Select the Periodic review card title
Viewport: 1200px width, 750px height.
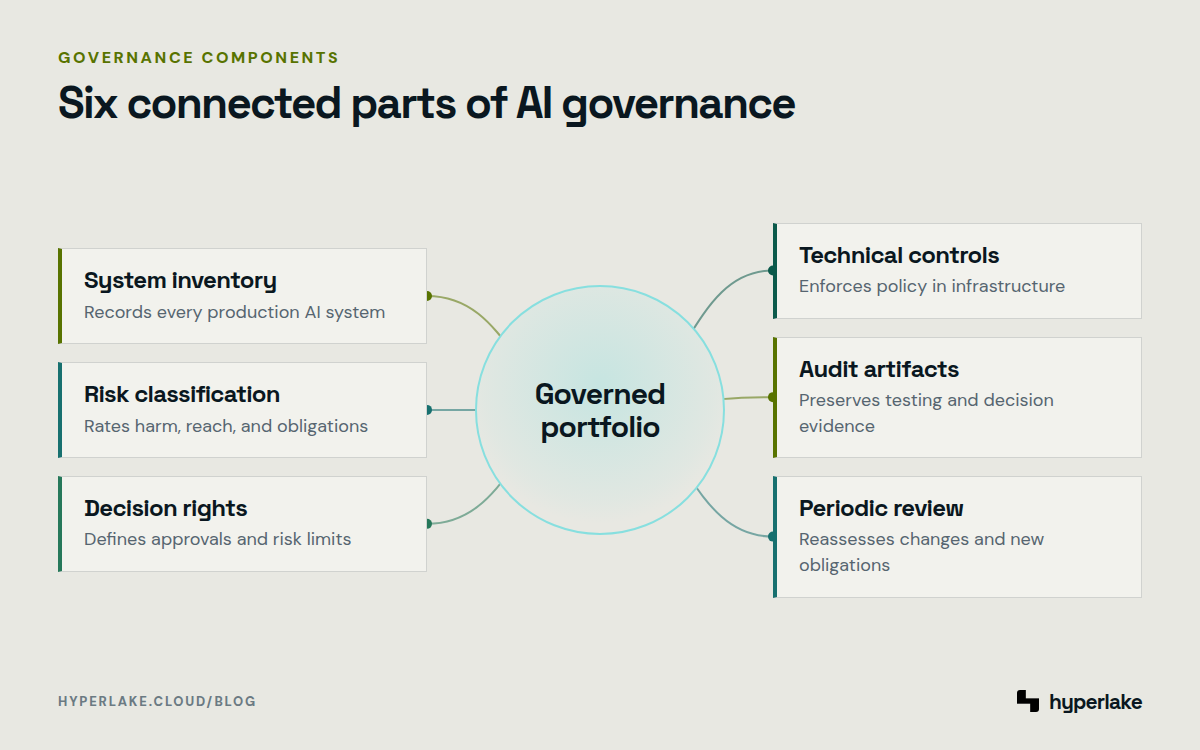[881, 508]
